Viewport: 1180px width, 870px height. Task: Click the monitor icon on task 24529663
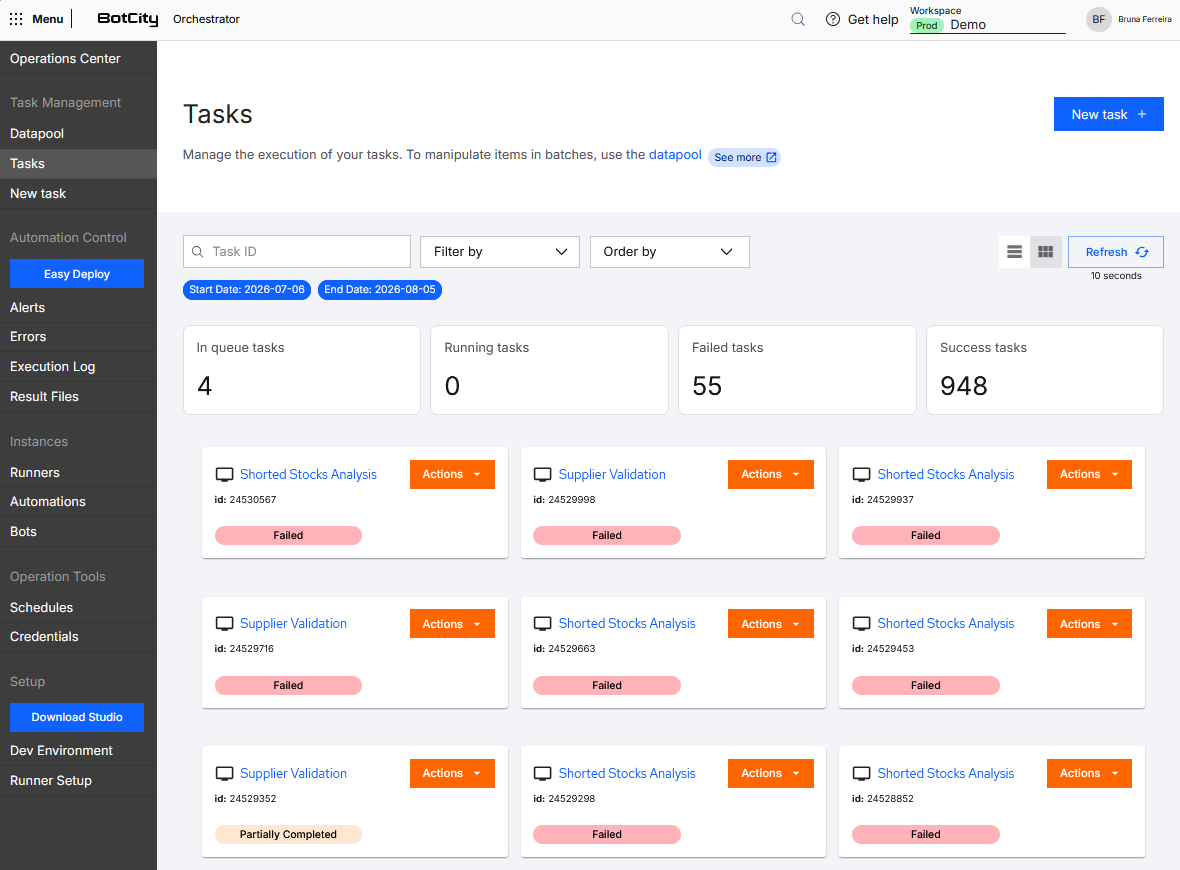point(543,624)
